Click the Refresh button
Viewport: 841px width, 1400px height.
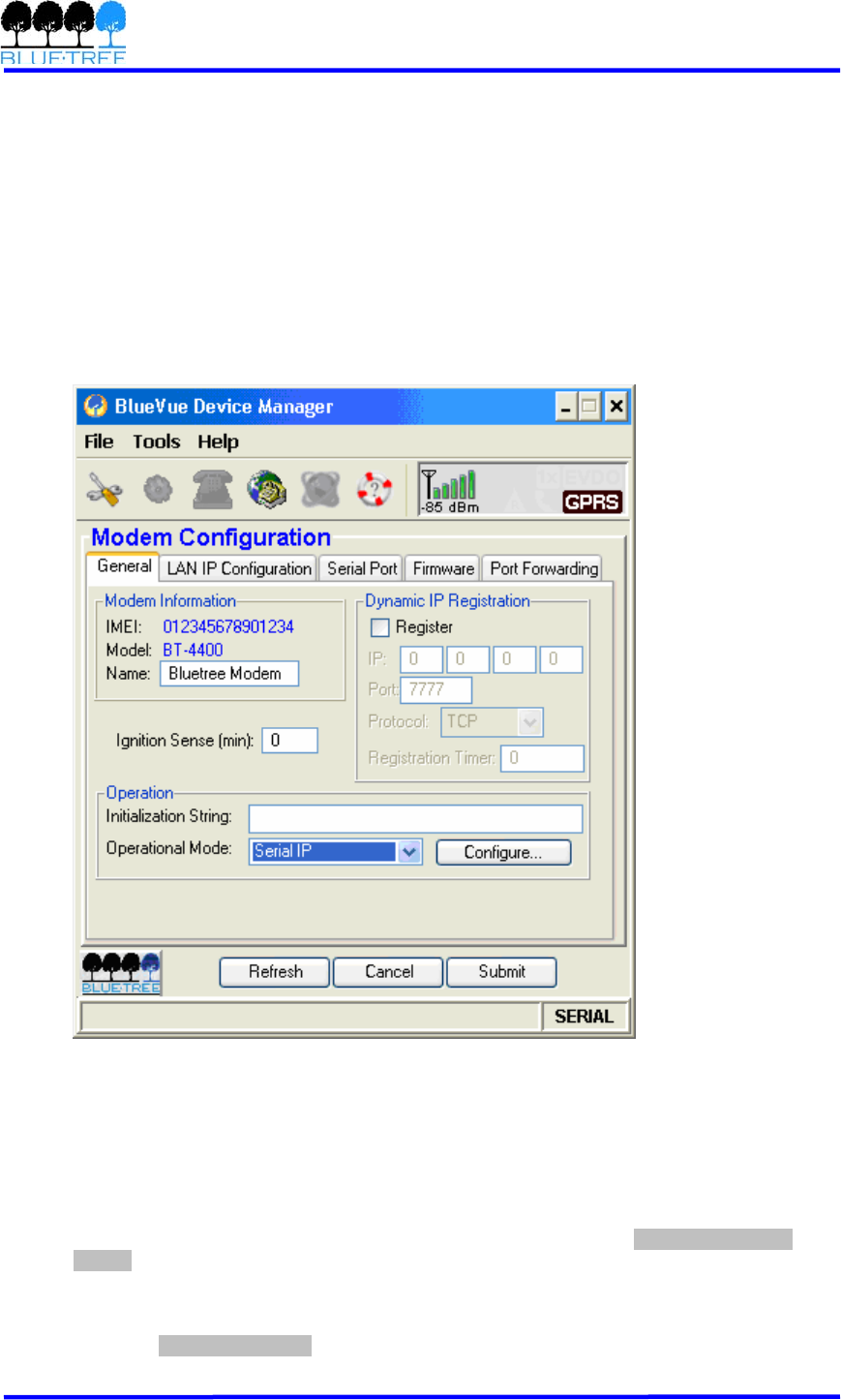[275, 972]
